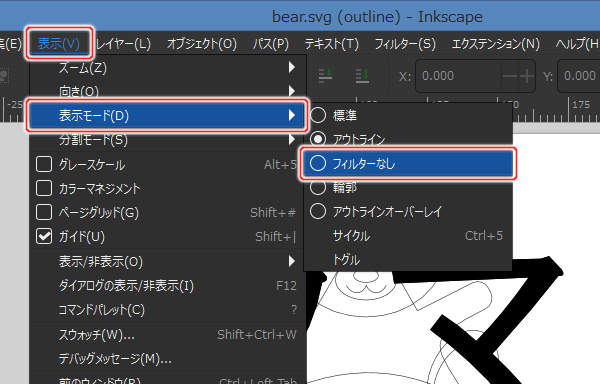Uncheck the ガイド(U) checkbox
The image size is (600, 384).
(44, 236)
